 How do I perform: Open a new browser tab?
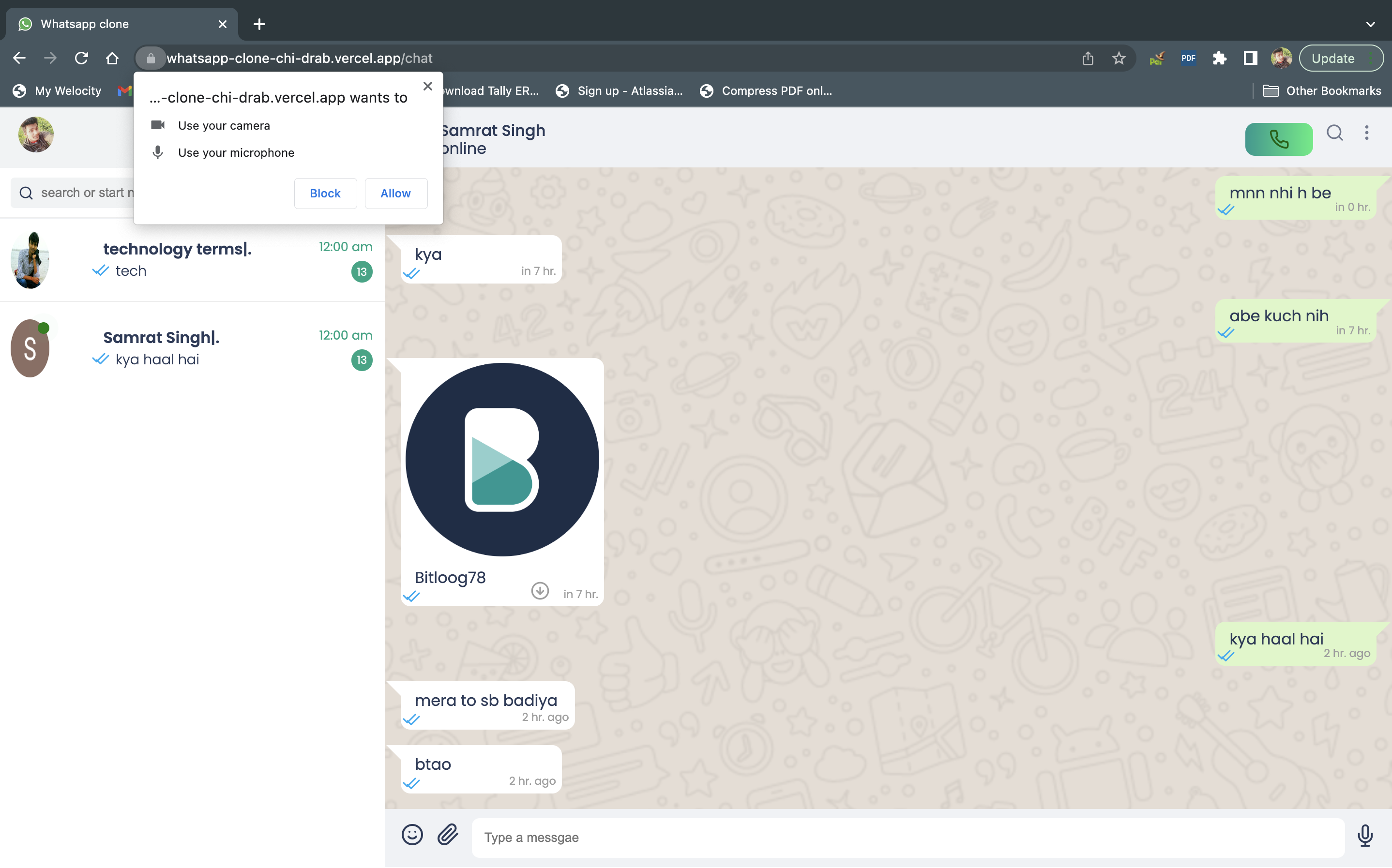tap(259, 24)
